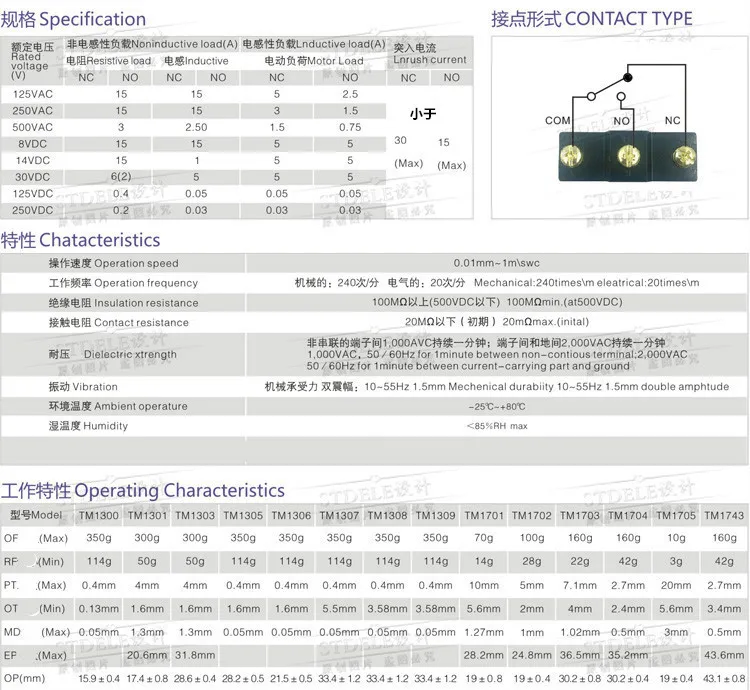The image size is (750, 690).
Task: Select the TM1702 model column header
Action: click(x=532, y=515)
